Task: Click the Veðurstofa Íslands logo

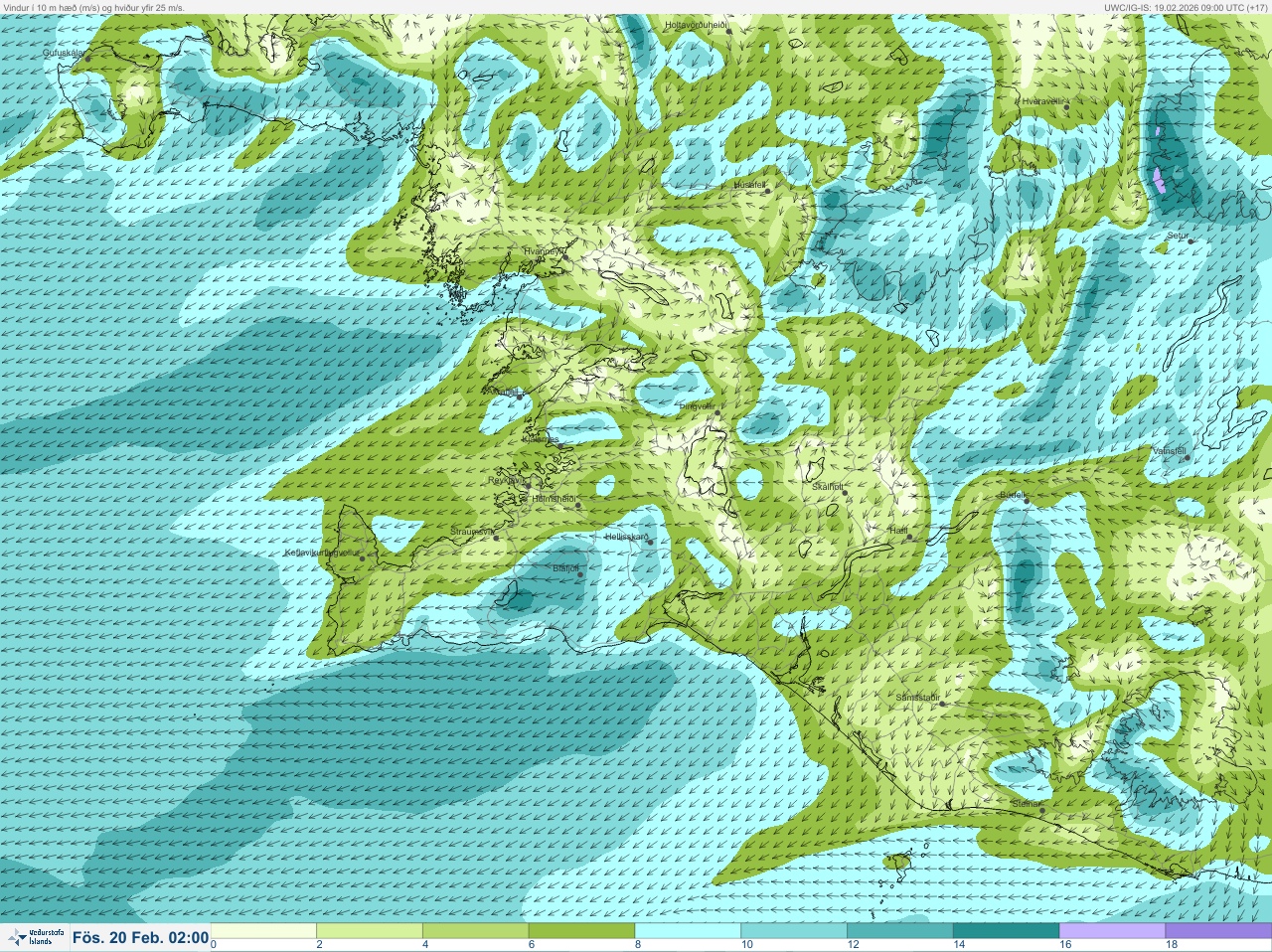Action: tap(35, 937)
